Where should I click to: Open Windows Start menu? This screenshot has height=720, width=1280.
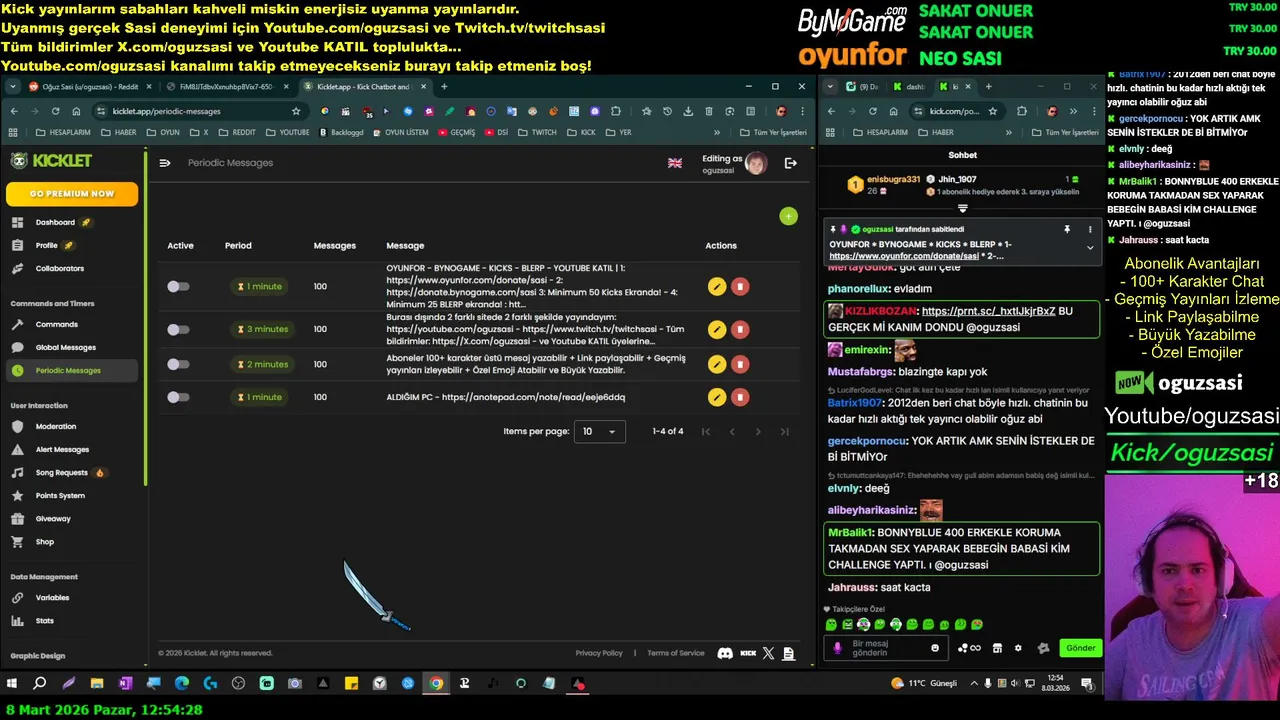pos(12,684)
